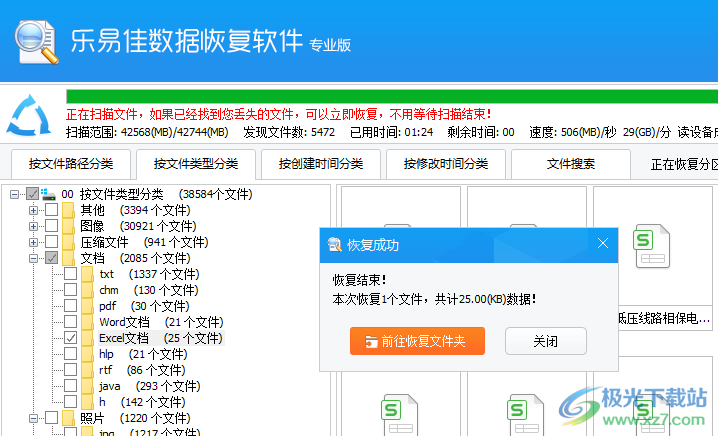Click the folder icon beside 其他
The width and height of the screenshot is (718, 436).
tap(68, 210)
